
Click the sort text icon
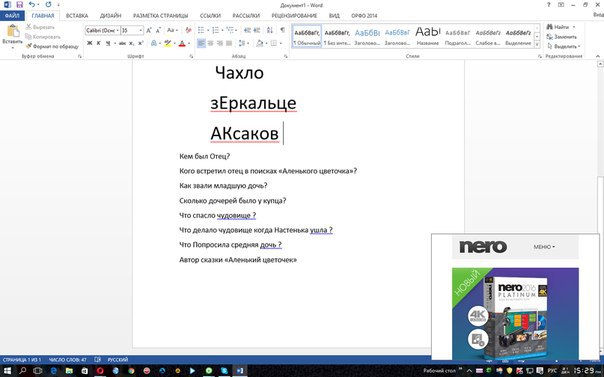(270, 30)
